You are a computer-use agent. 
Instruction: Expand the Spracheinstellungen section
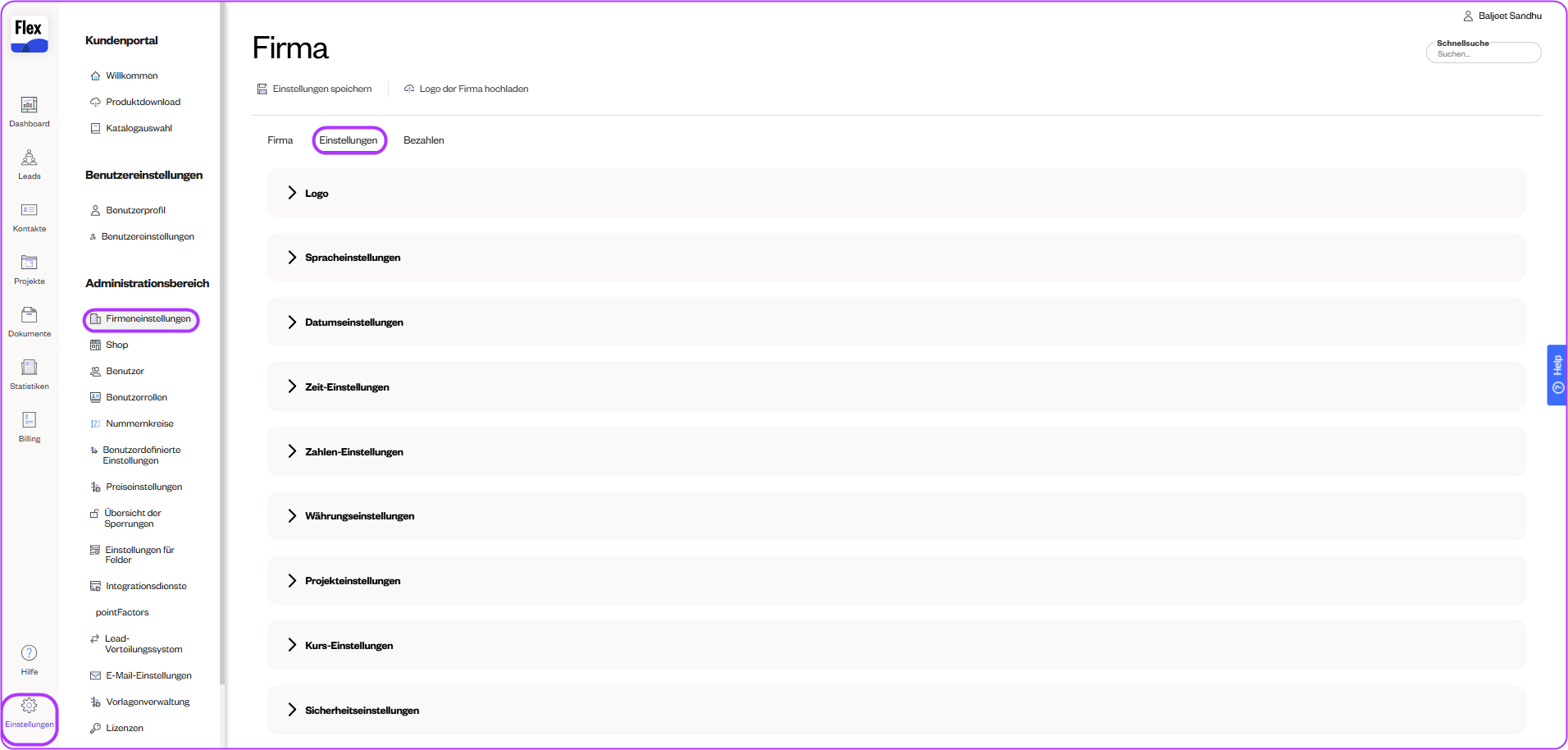pos(292,258)
